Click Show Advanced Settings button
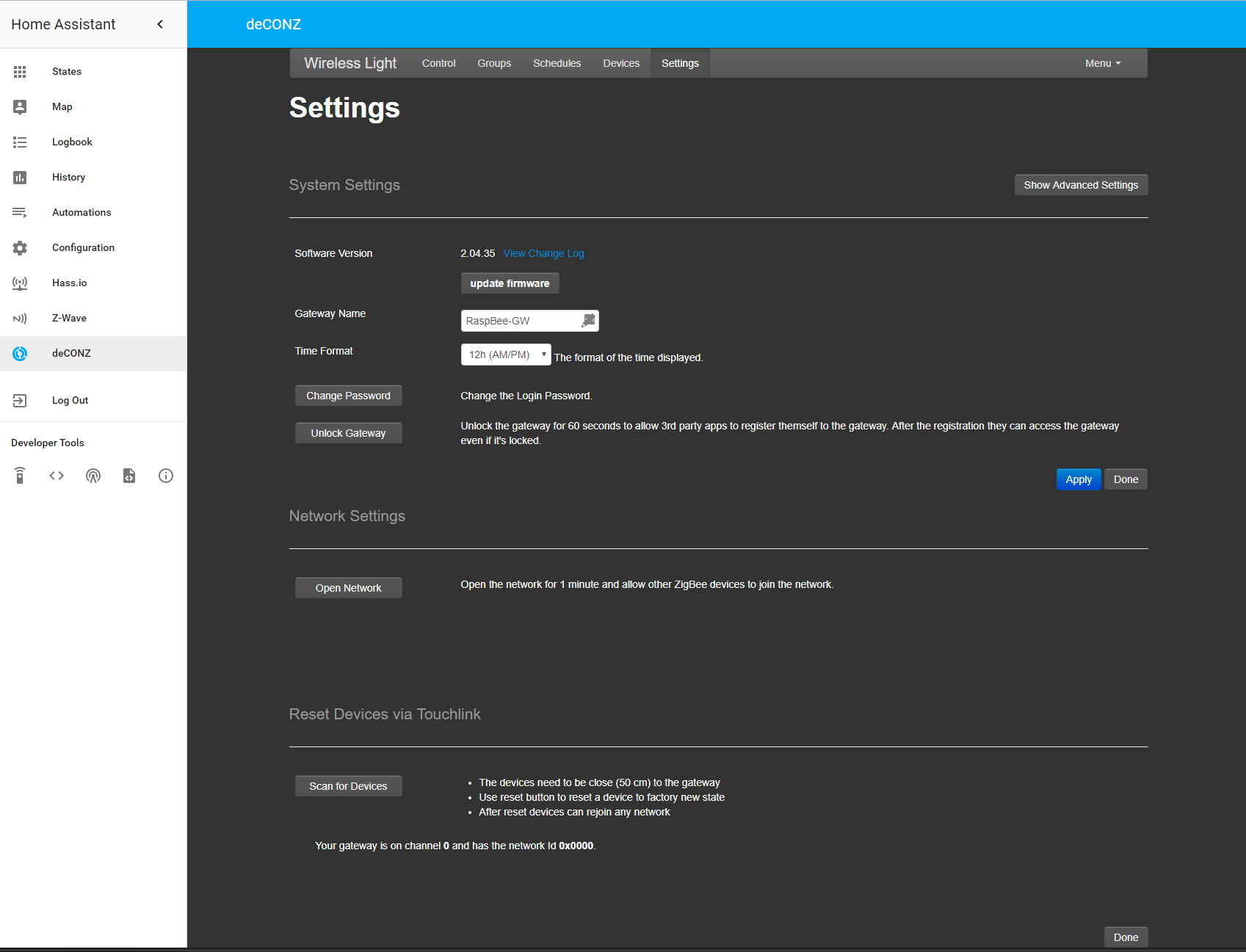Image resolution: width=1246 pixels, height=952 pixels. pos(1081,185)
